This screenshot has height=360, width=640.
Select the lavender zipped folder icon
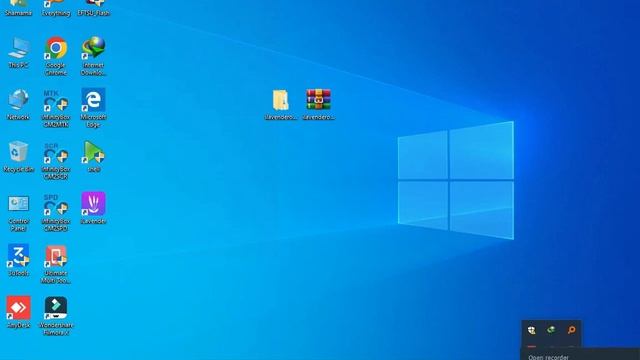[281, 100]
